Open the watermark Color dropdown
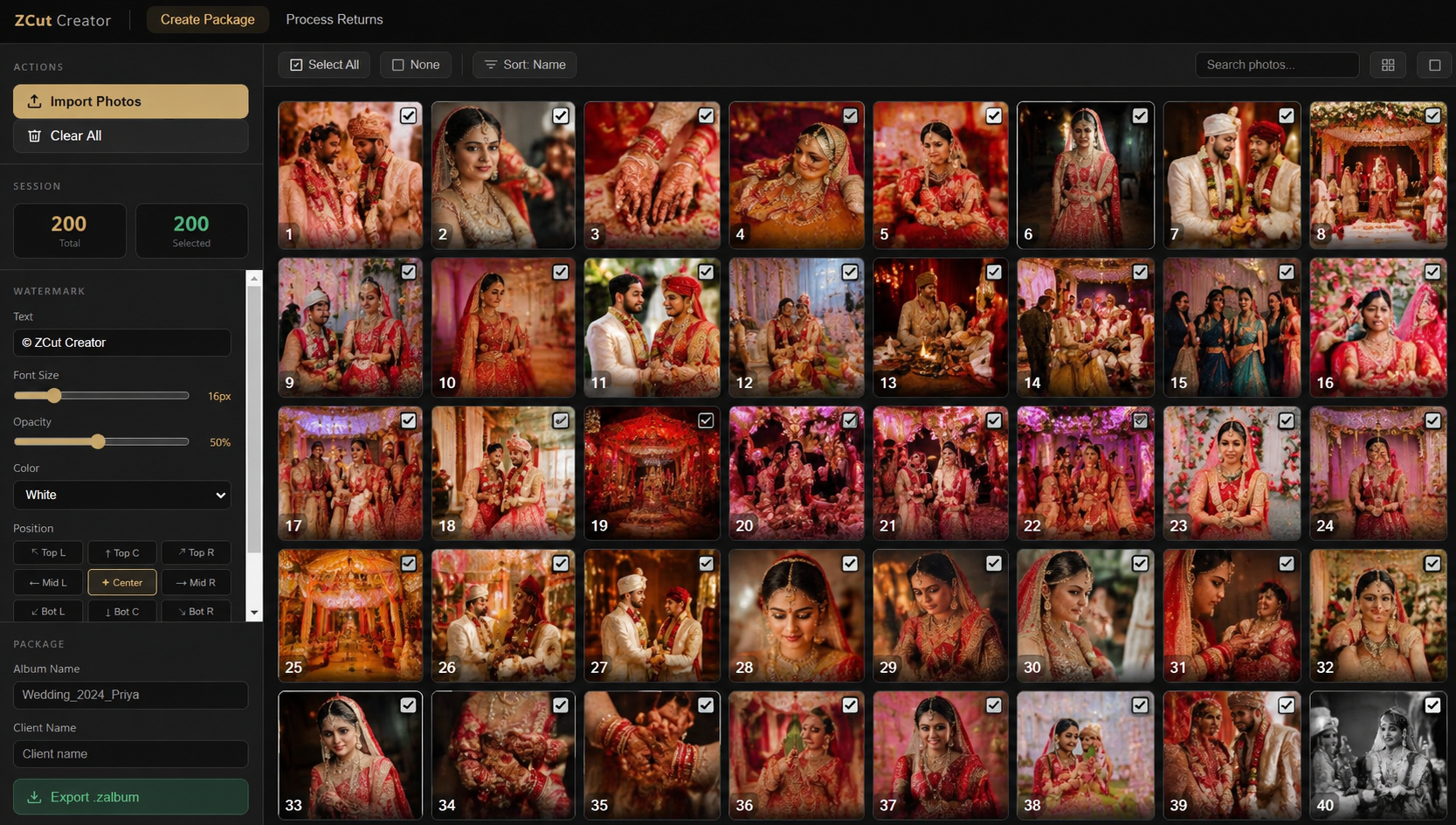The height and width of the screenshot is (825, 1456). click(122, 495)
